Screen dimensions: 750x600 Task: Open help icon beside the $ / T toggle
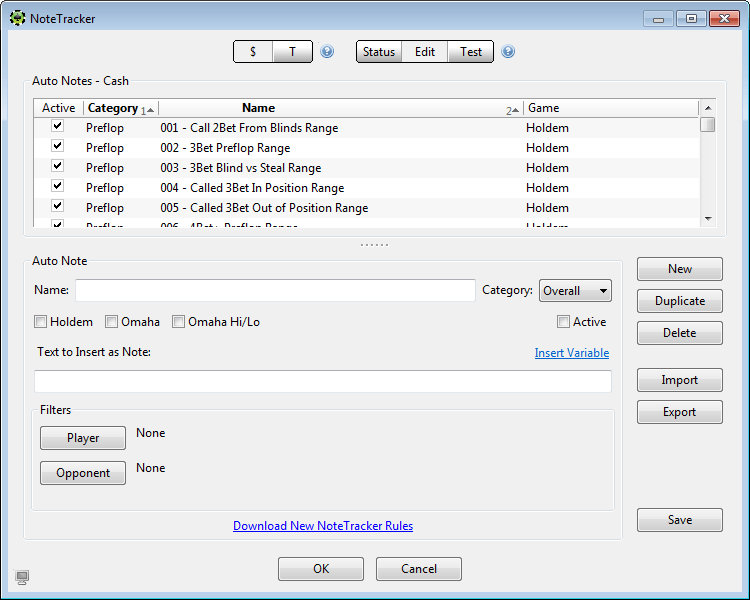[327, 51]
